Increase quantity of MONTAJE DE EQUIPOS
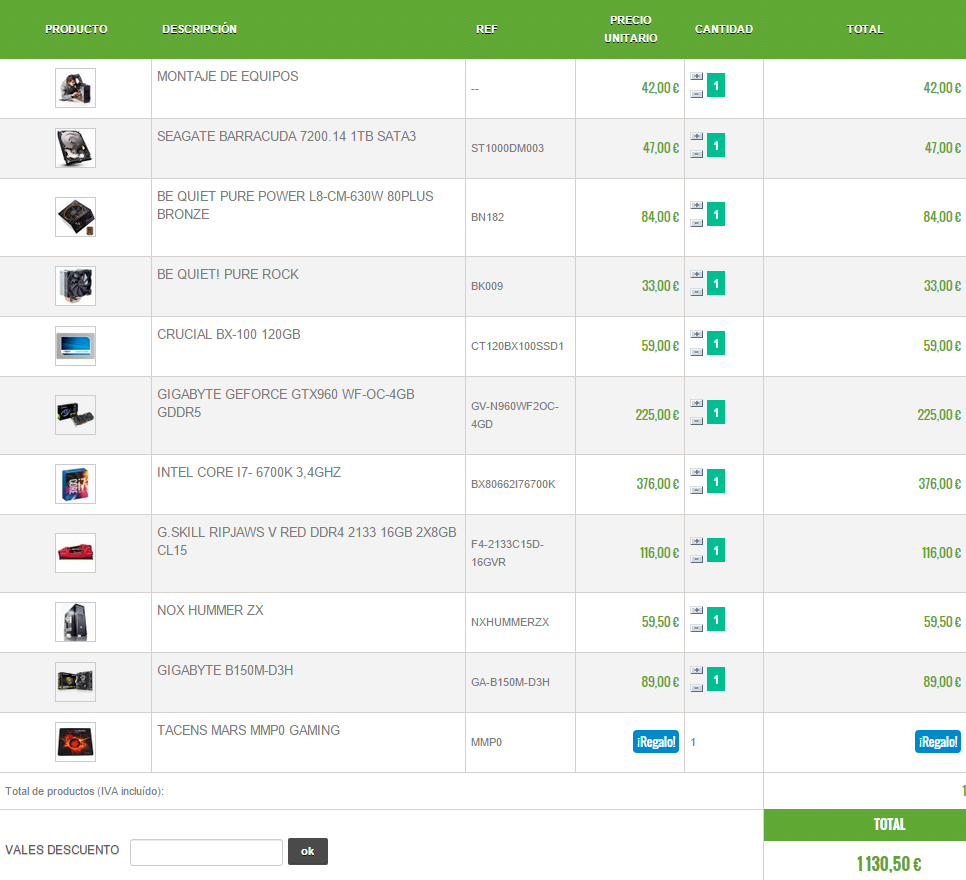This screenshot has height=880, width=966. tap(696, 76)
